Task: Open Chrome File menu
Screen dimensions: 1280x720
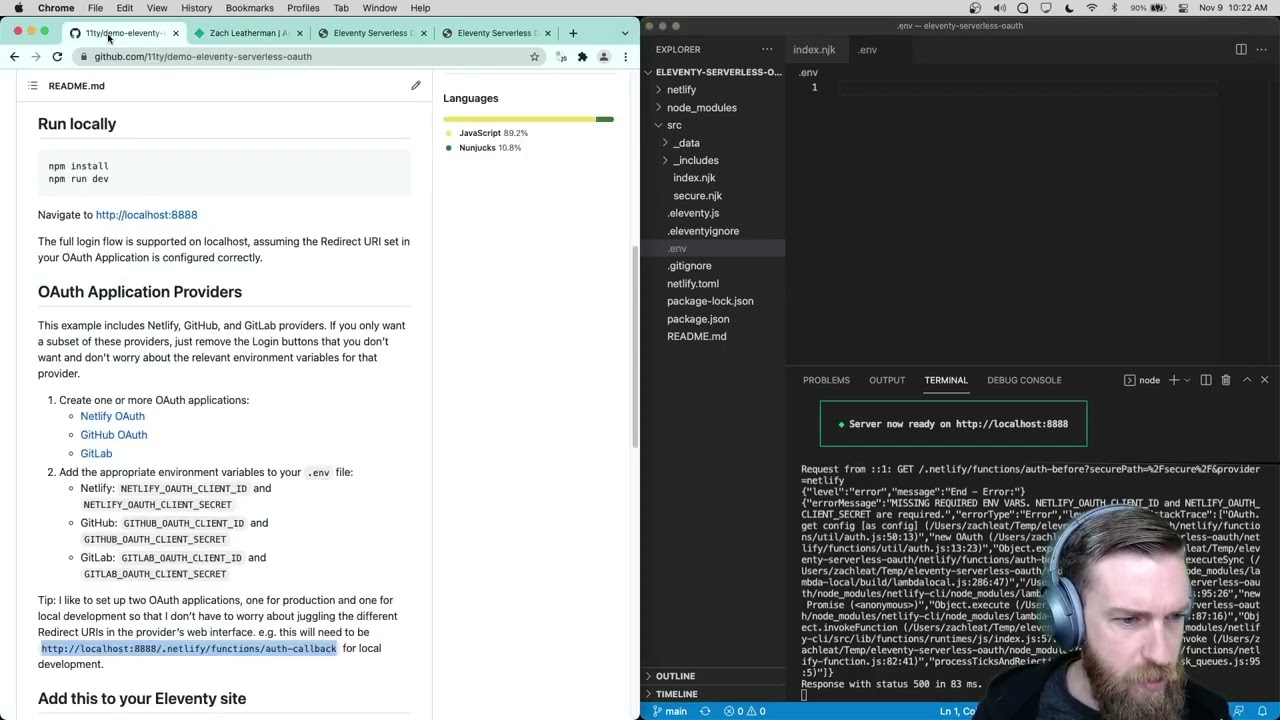Action: (x=95, y=8)
